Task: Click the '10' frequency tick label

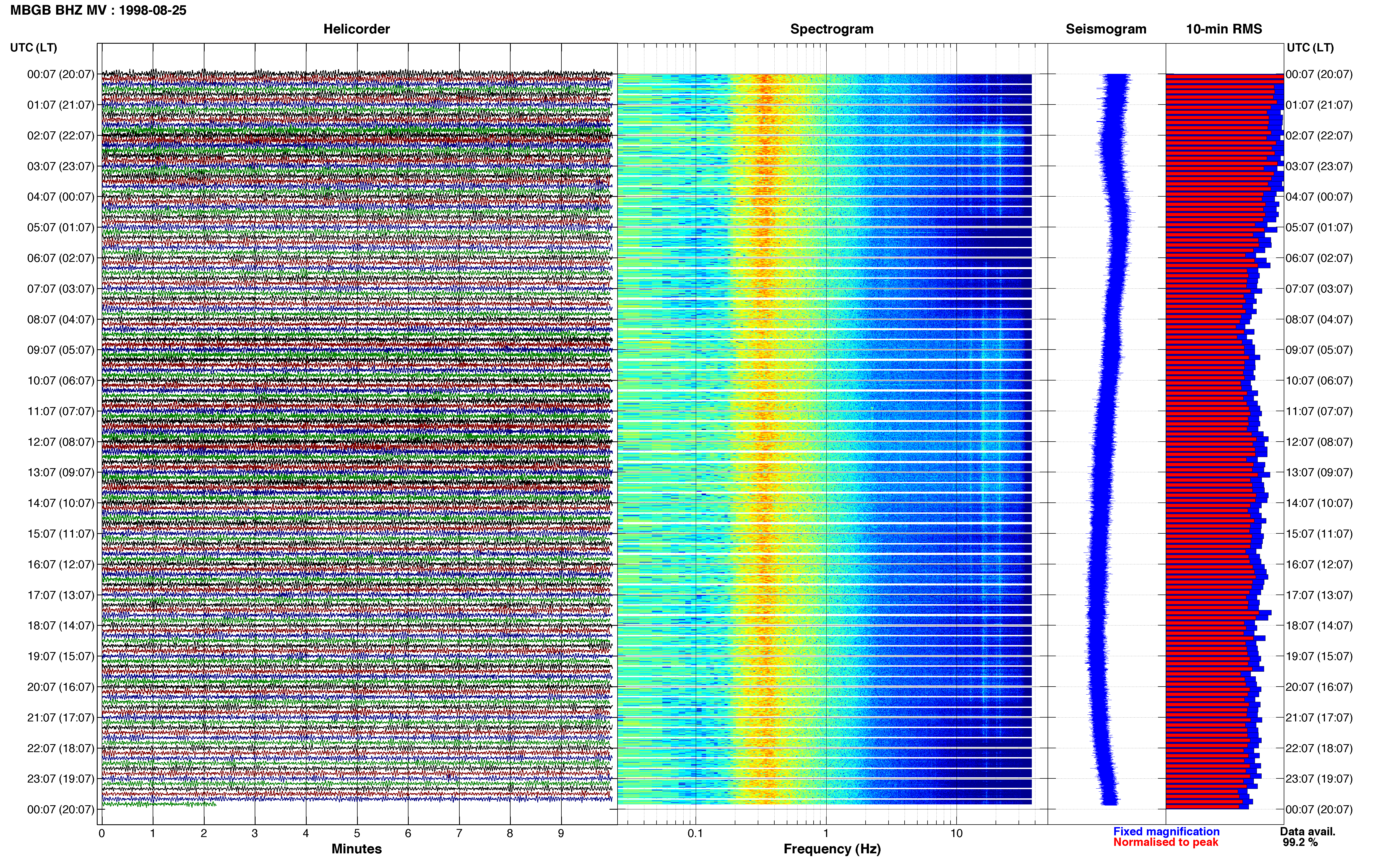Action: (x=956, y=833)
